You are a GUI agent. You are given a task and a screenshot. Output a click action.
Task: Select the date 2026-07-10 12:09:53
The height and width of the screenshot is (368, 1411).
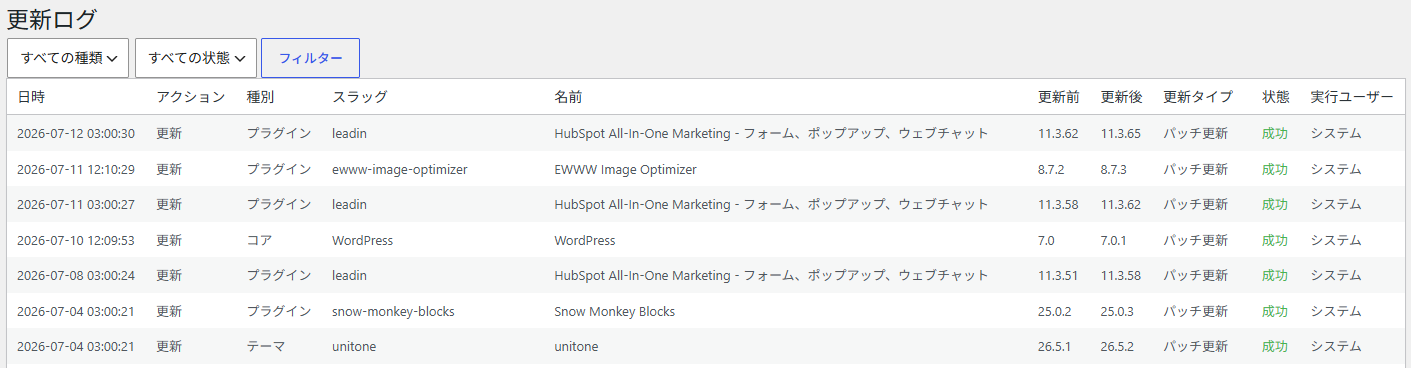[76, 240]
